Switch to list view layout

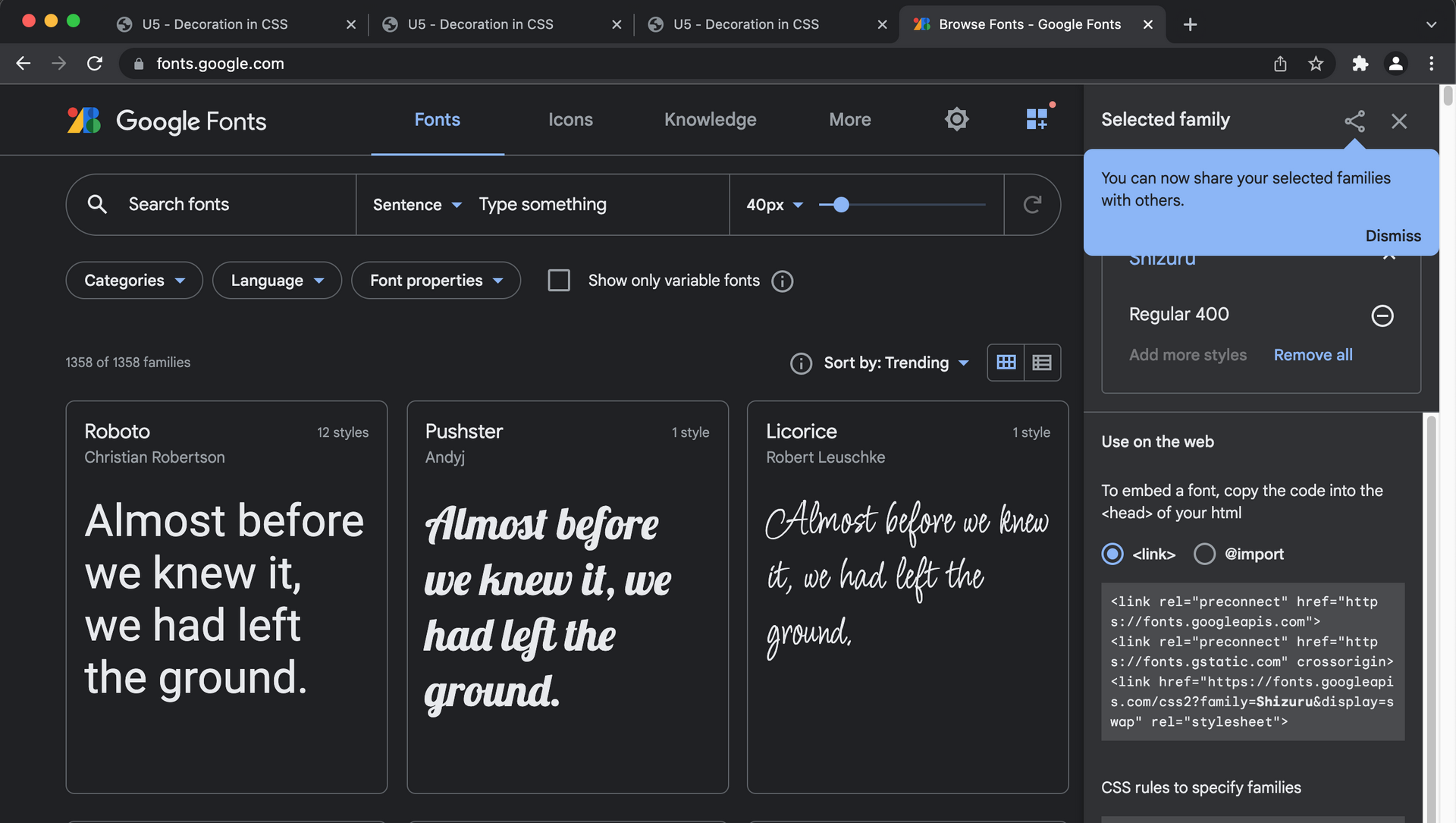coord(1042,363)
